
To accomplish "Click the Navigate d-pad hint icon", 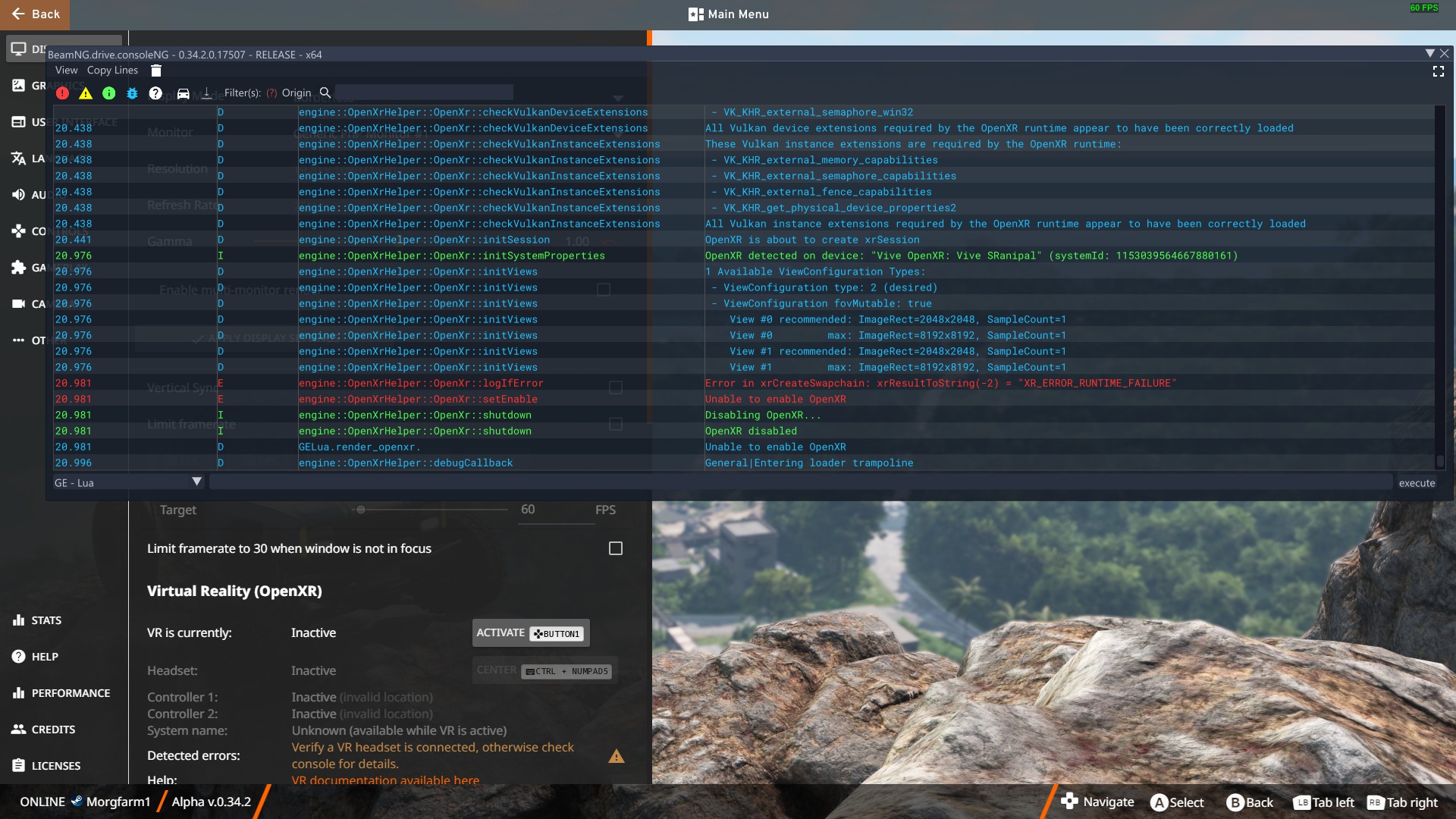I will pyautogui.click(x=1069, y=802).
